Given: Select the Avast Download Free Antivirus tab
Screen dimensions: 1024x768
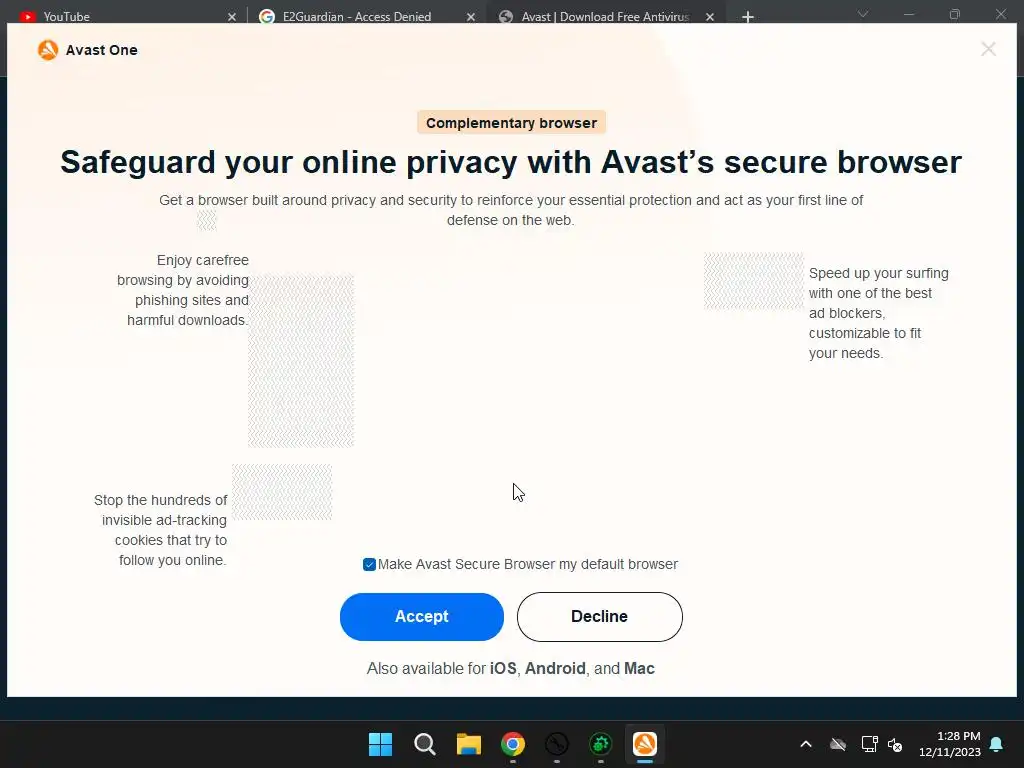Looking at the screenshot, I should [605, 16].
